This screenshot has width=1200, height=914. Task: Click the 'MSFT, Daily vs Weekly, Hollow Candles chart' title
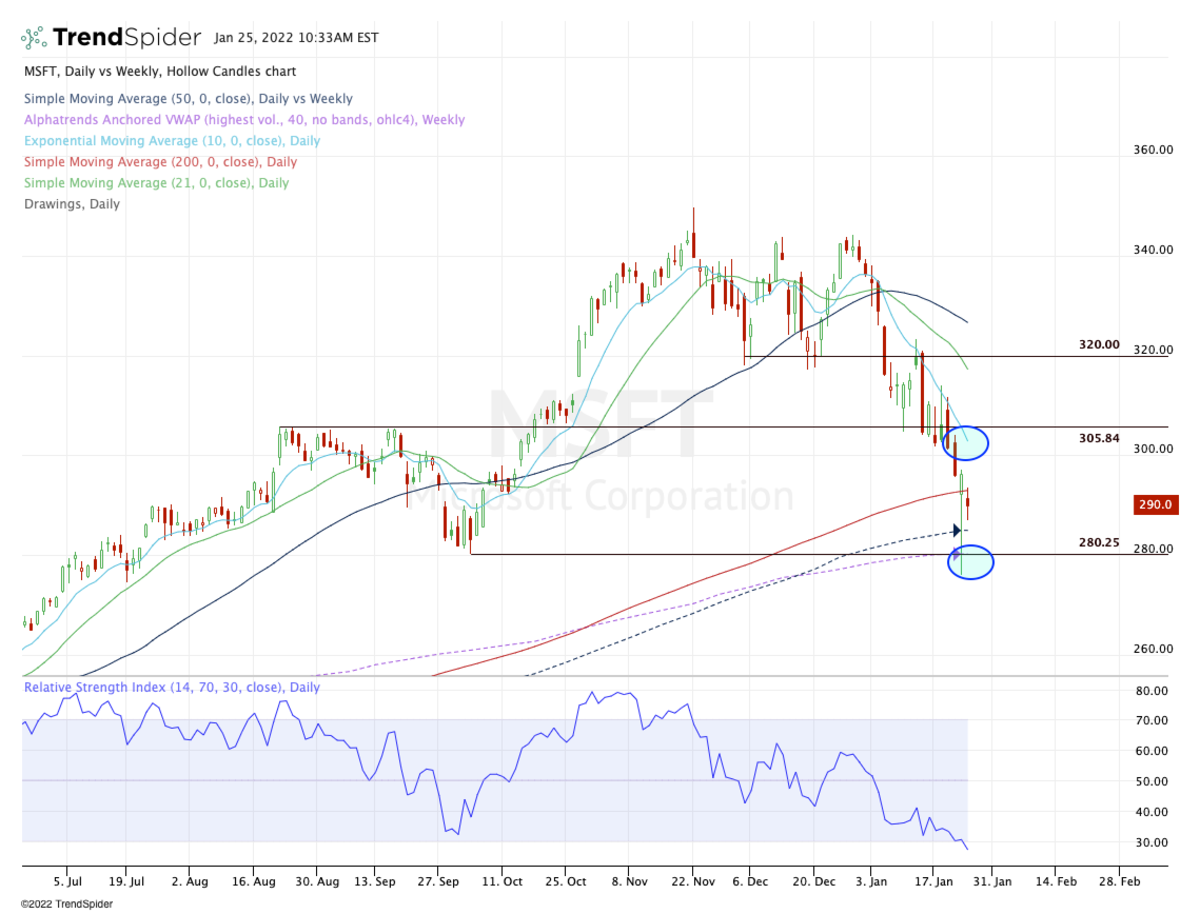pyautogui.click(x=160, y=72)
